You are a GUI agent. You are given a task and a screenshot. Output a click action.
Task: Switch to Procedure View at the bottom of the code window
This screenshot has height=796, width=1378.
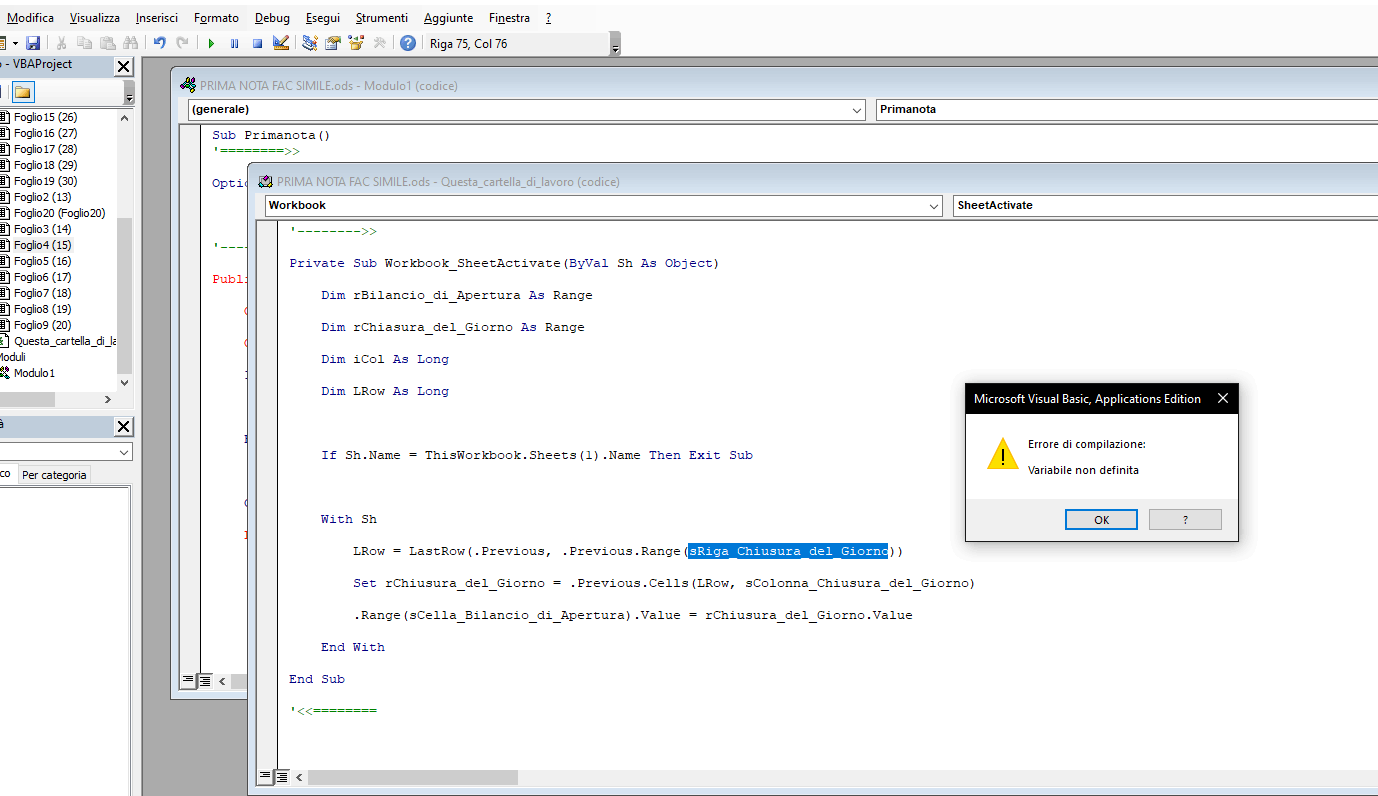(265, 776)
